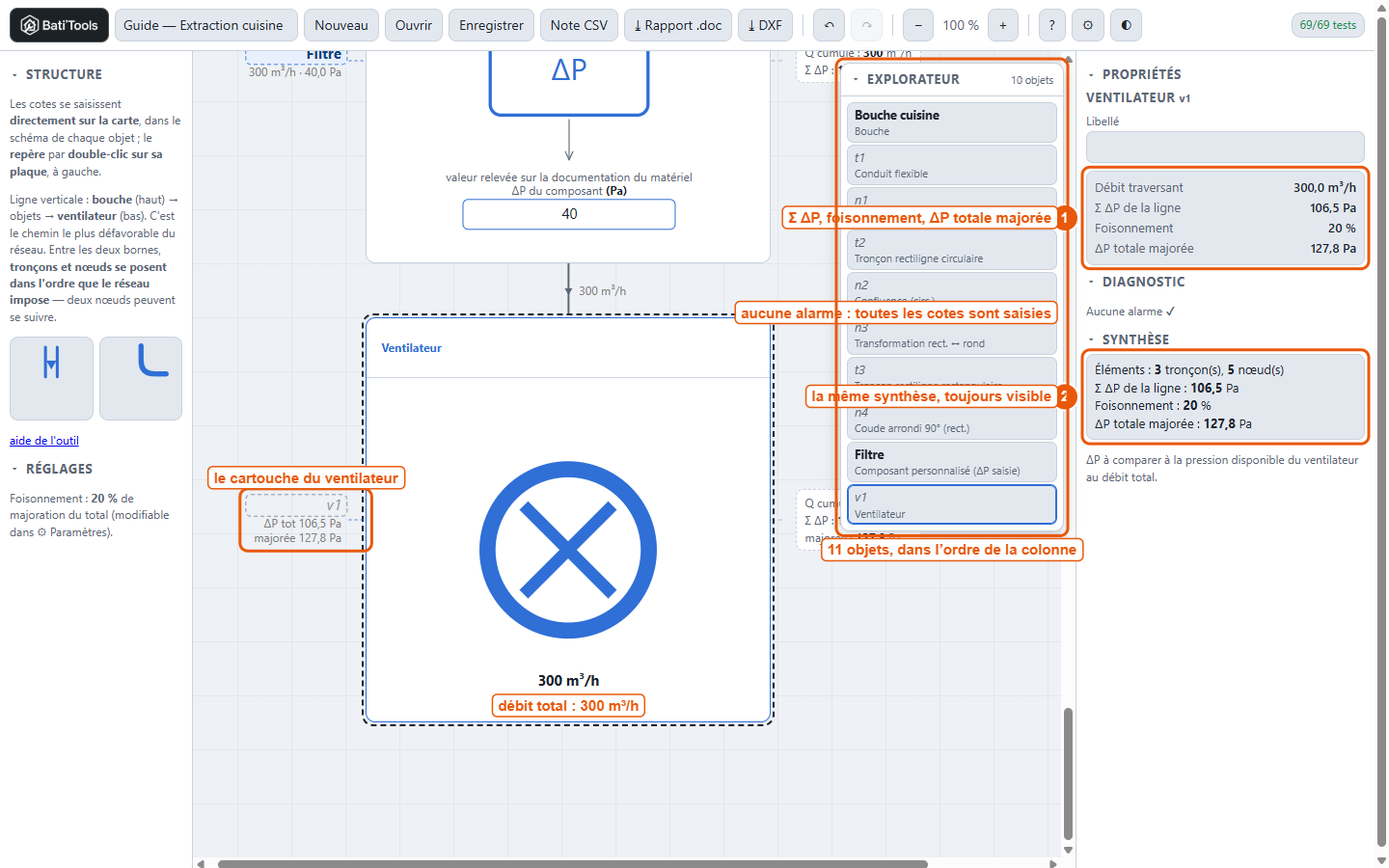Select the elbow node tool tile
This screenshot has width=1389, height=868.
pos(141,378)
